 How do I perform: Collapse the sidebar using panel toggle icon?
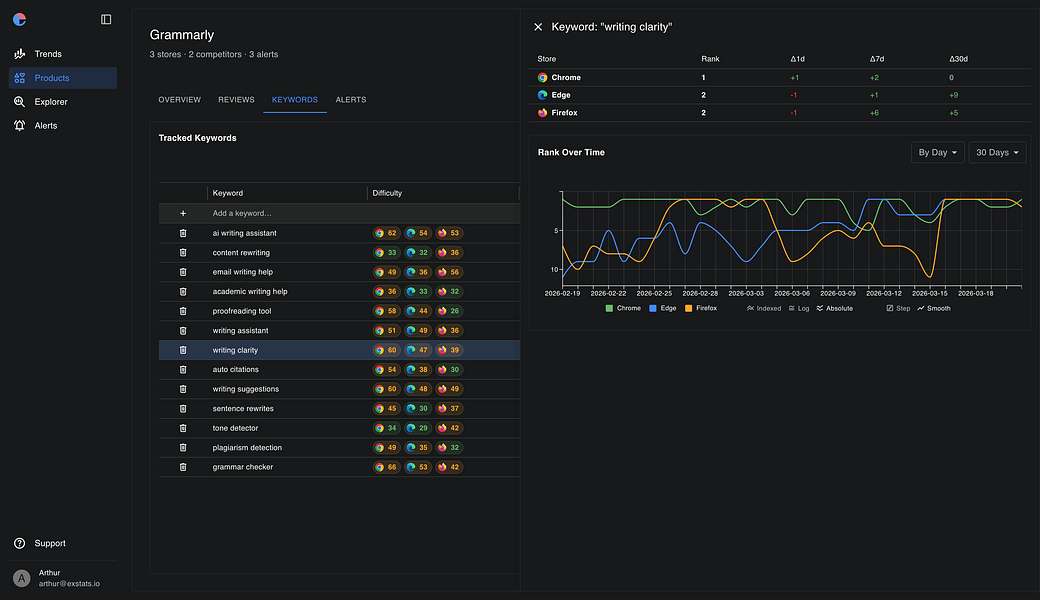click(106, 19)
